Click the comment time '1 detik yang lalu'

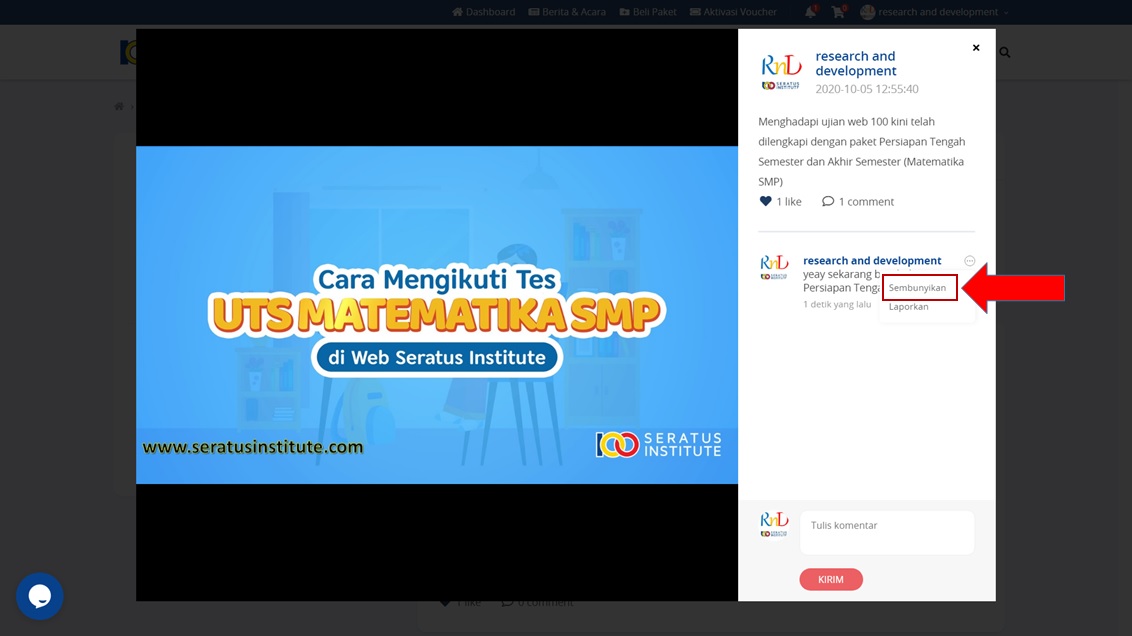tap(837, 305)
